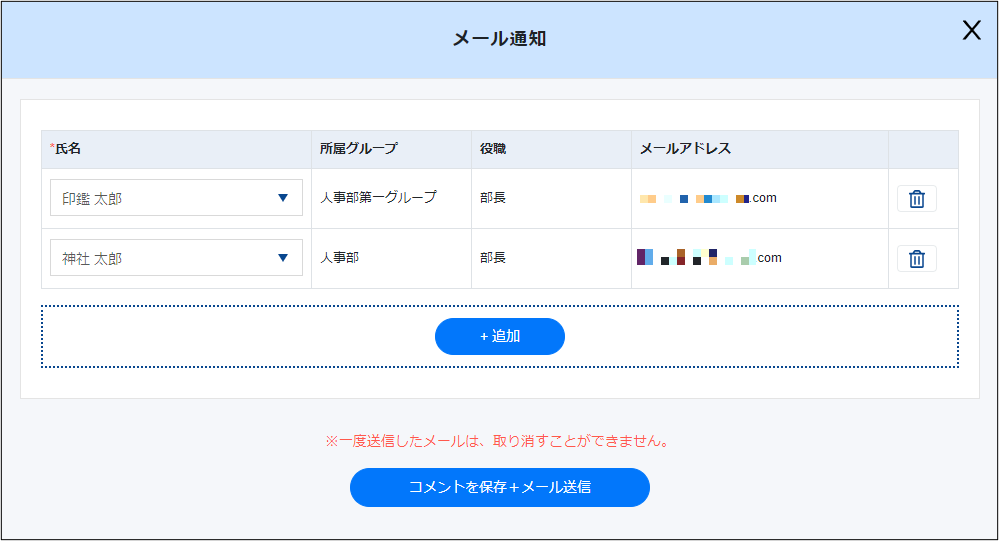Click the red 一度送信したメール warning text
The width and height of the screenshot is (999, 541).
coord(497,441)
